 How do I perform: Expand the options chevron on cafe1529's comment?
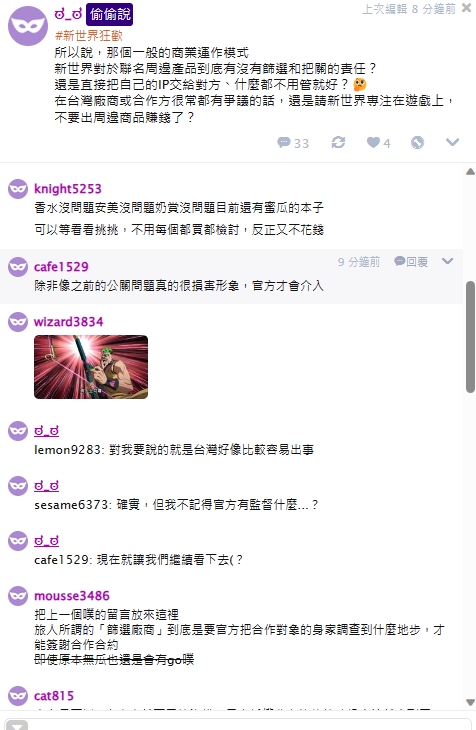448,261
